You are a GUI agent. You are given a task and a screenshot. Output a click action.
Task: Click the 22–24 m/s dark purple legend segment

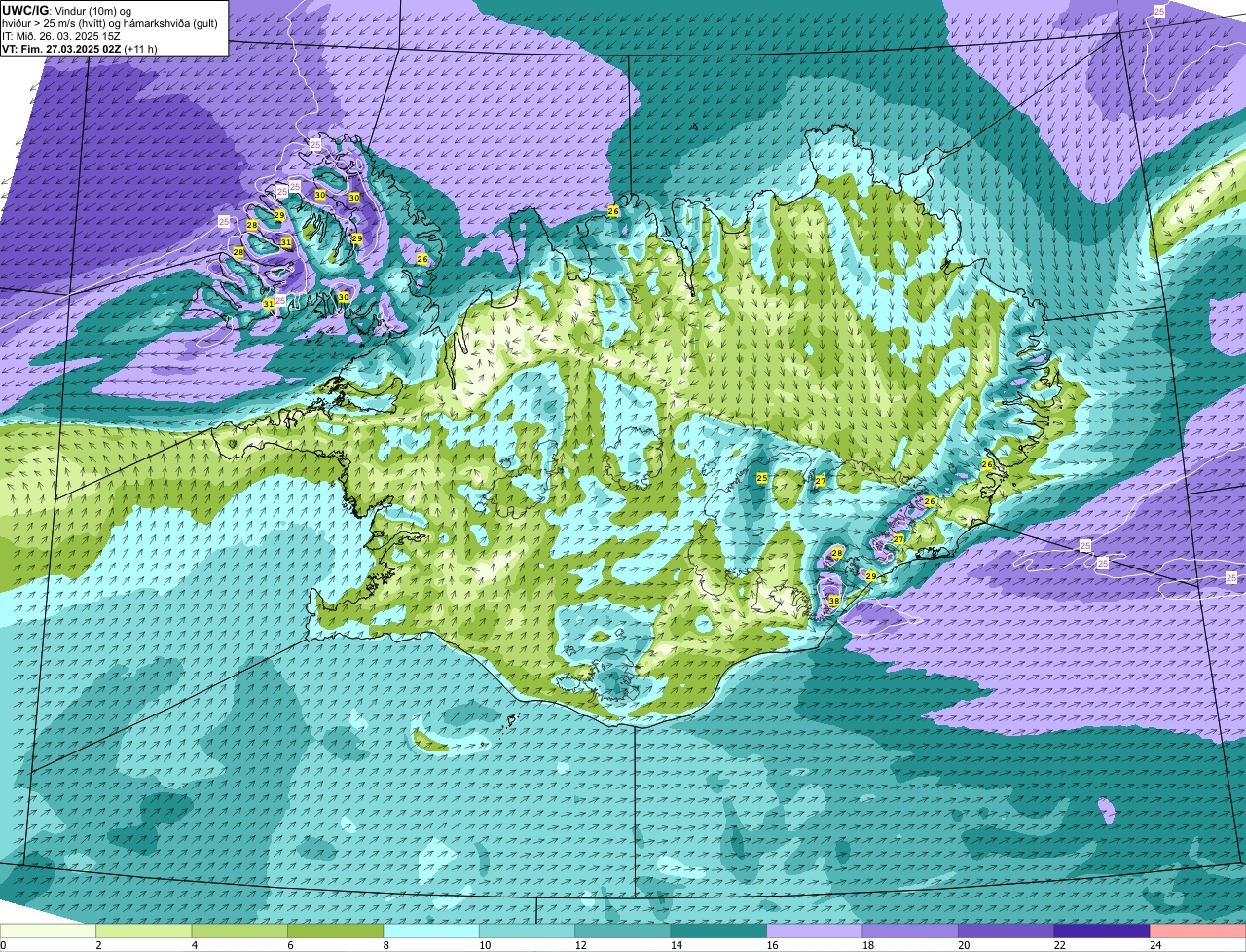coord(1102,931)
